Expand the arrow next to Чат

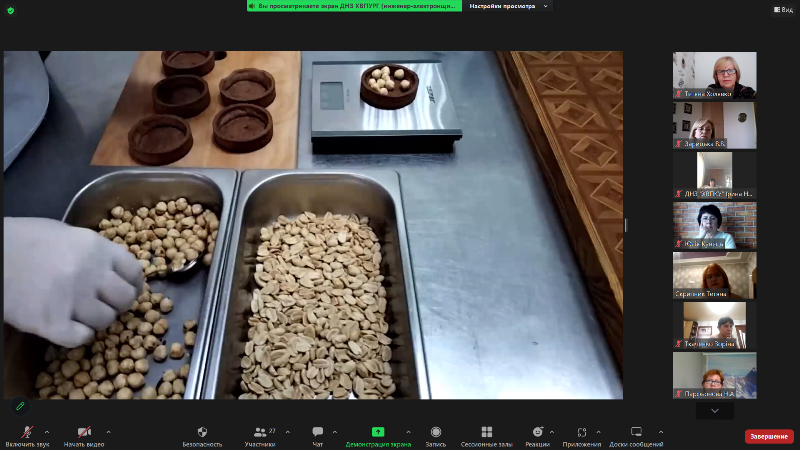pyautogui.click(x=335, y=432)
